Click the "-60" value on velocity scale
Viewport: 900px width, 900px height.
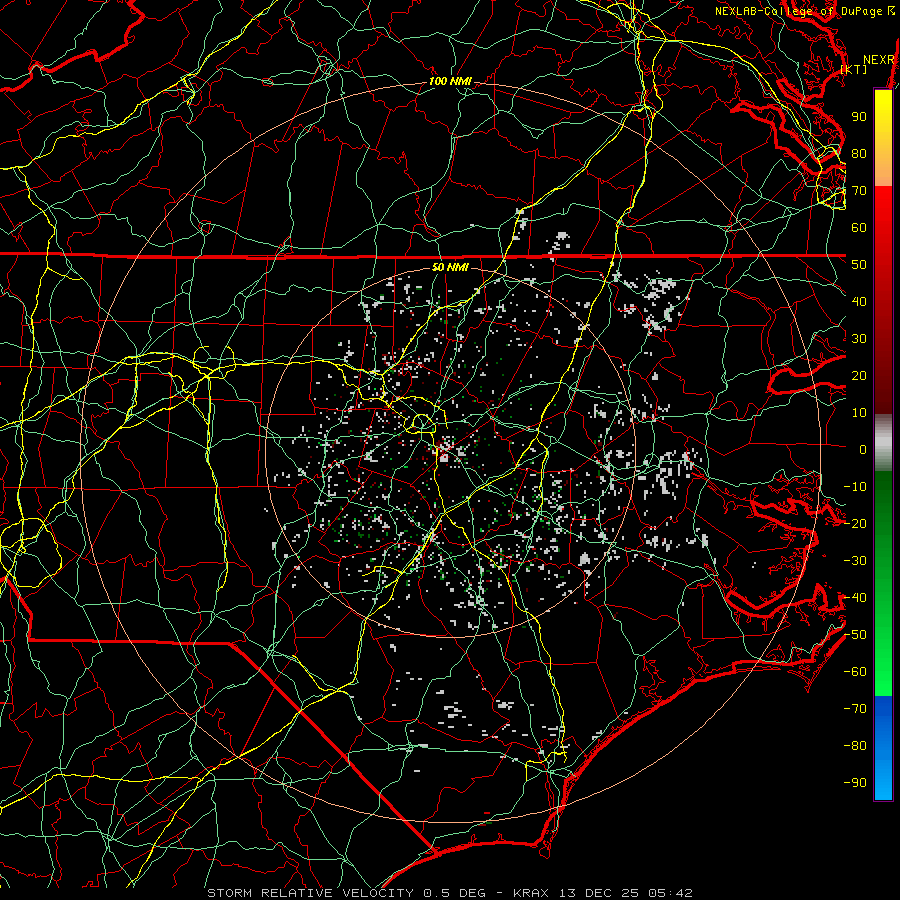click(855, 672)
